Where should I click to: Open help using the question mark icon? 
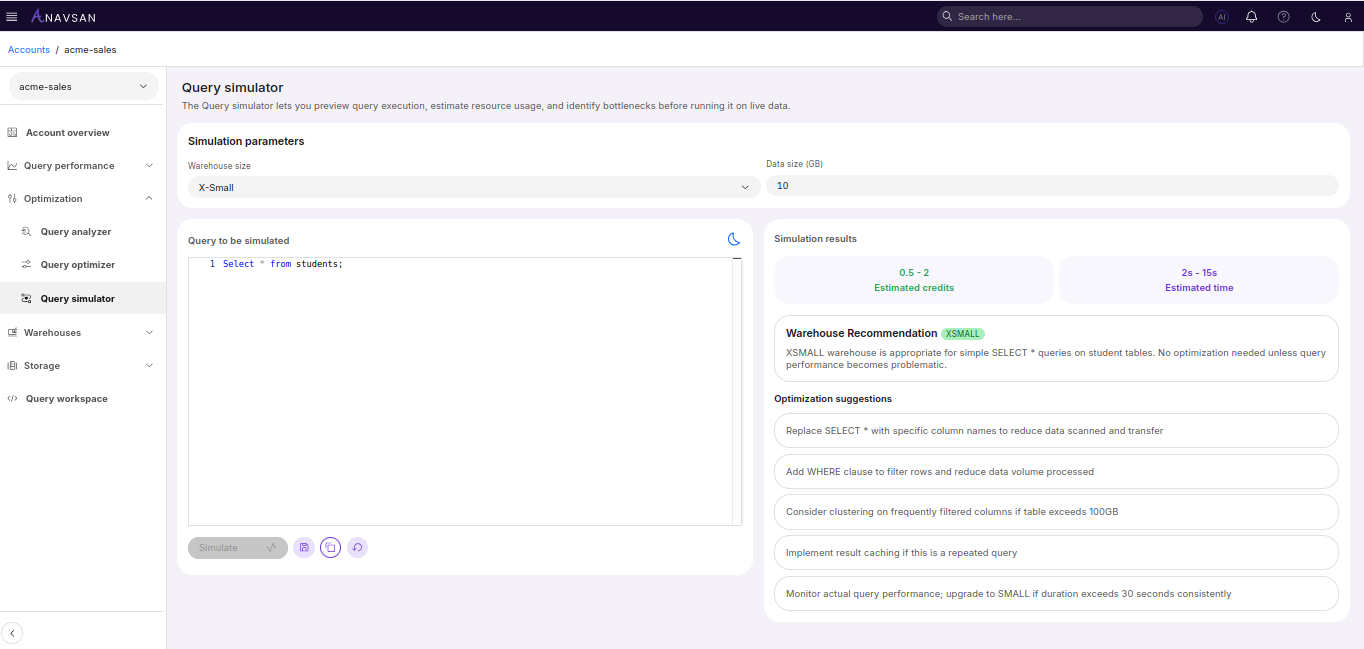pos(1283,16)
